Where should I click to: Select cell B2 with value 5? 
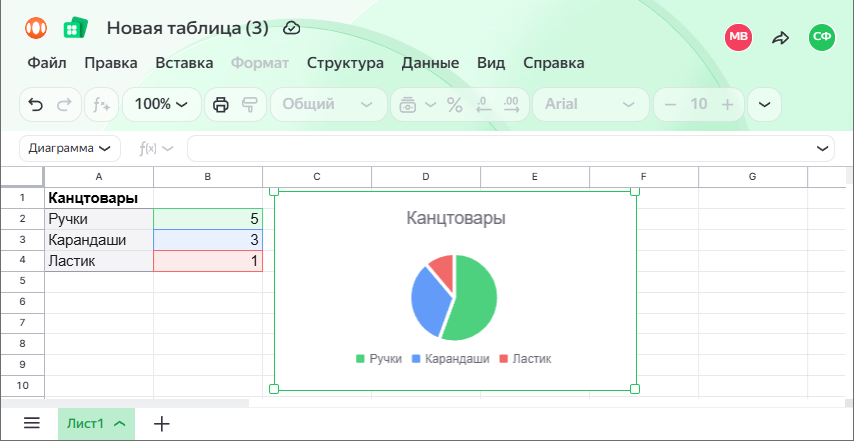[x=208, y=219]
